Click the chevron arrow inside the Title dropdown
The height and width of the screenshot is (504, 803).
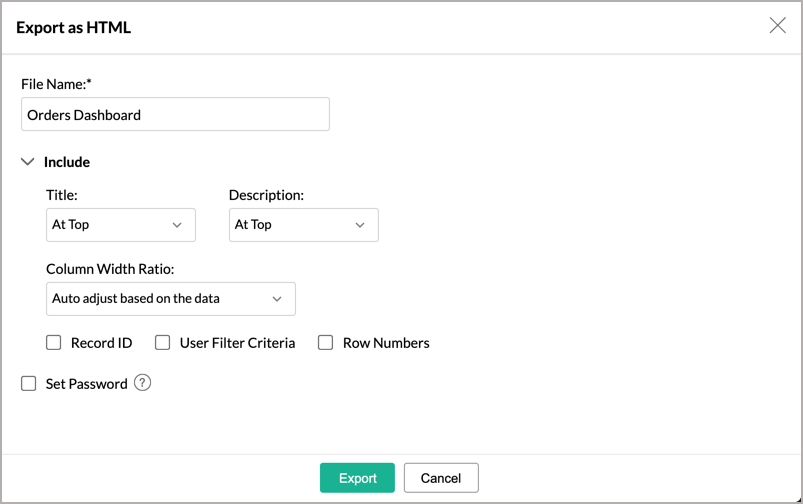click(177, 225)
